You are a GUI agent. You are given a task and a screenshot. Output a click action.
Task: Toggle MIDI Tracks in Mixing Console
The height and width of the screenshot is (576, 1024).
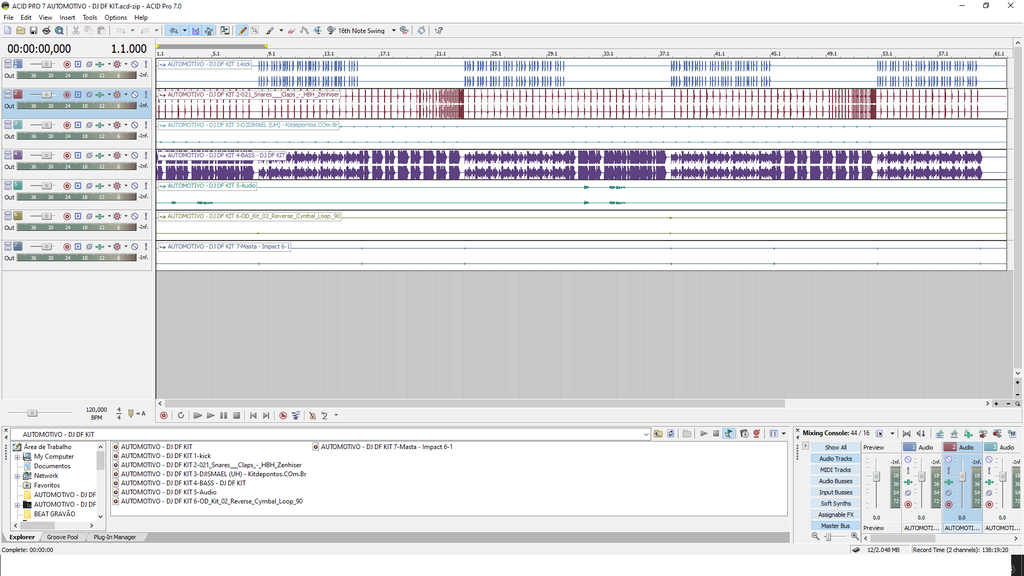tap(835, 470)
